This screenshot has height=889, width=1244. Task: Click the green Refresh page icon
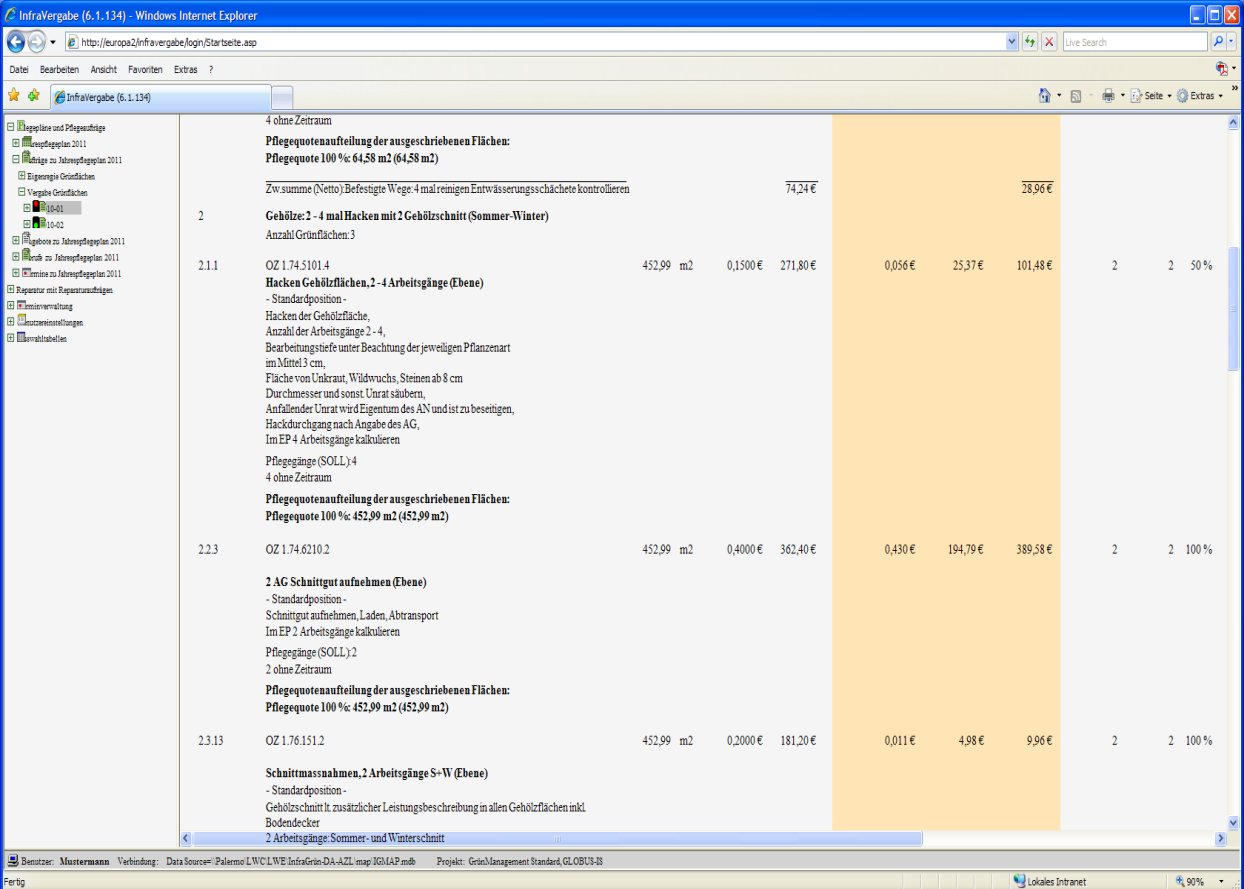[1030, 43]
